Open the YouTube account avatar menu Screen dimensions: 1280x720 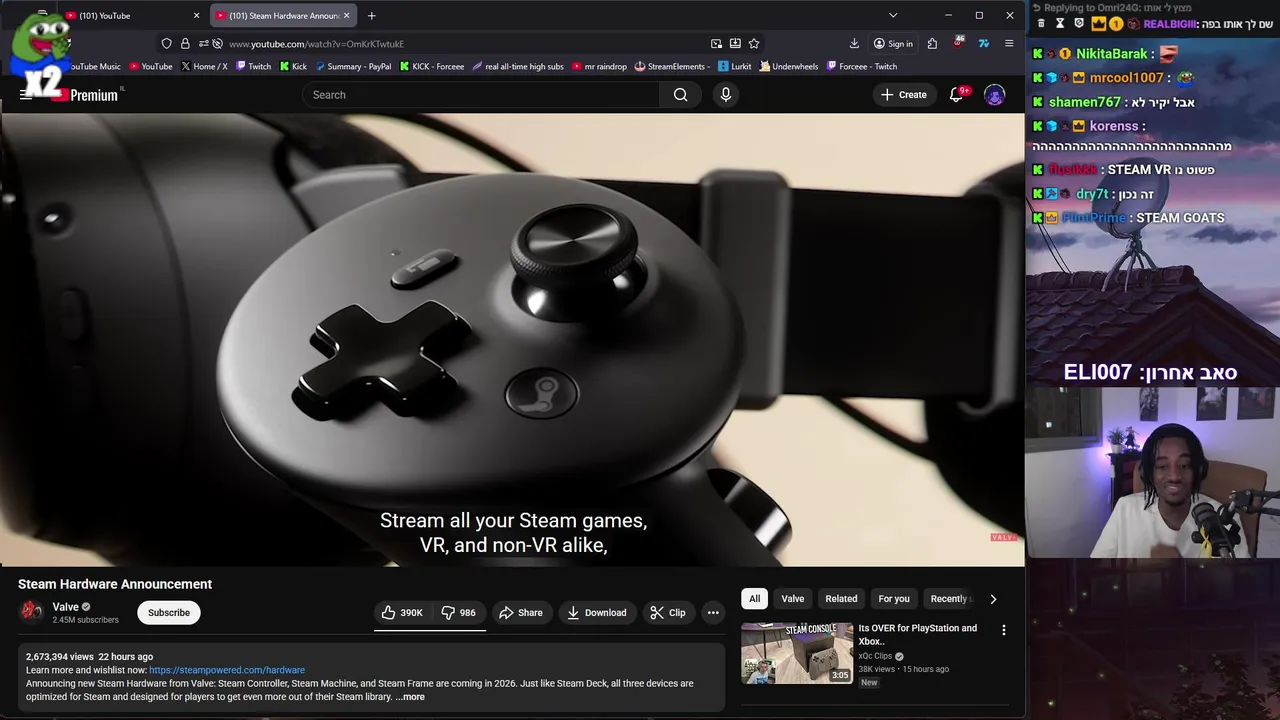coord(994,95)
